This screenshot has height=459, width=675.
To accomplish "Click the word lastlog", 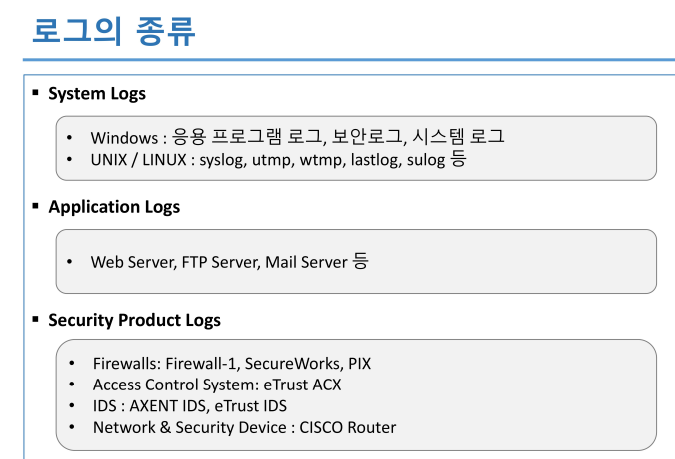I will click(375, 160).
